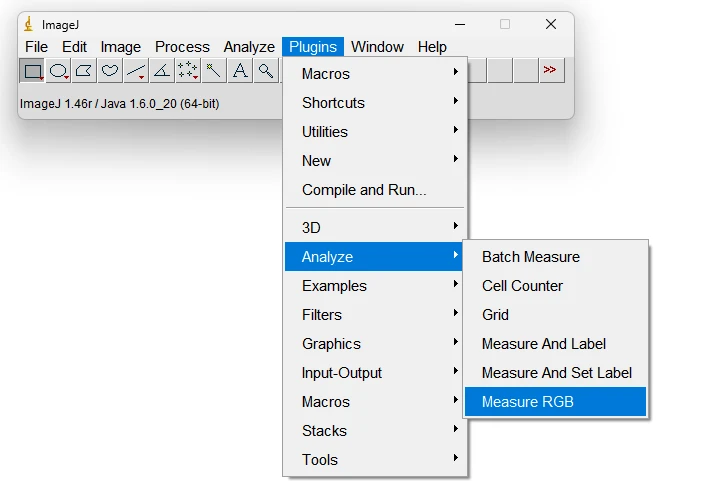
Task: Open the Process menu
Action: [182, 47]
